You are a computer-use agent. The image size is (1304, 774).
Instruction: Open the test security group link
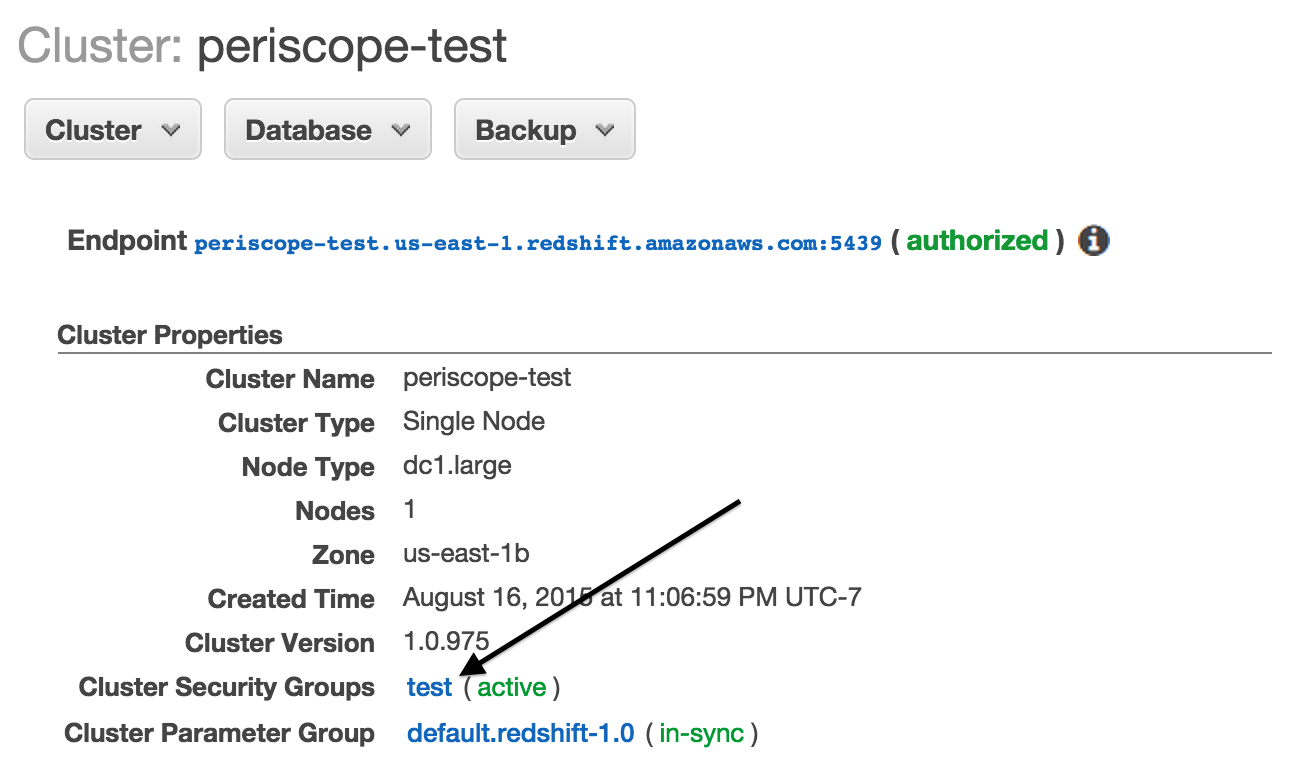430,687
